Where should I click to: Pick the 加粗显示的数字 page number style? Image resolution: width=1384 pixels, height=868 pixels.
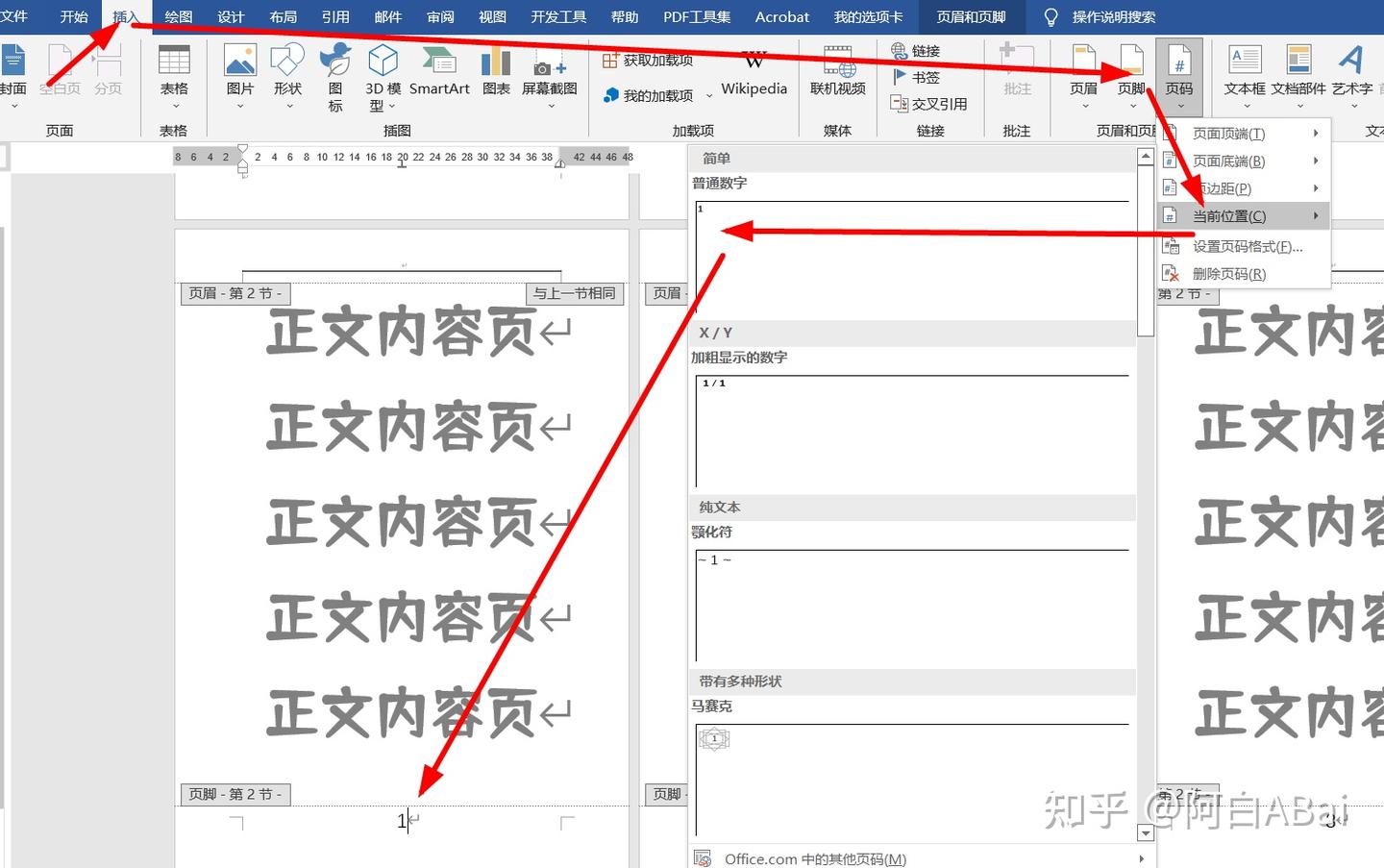[x=911, y=431]
